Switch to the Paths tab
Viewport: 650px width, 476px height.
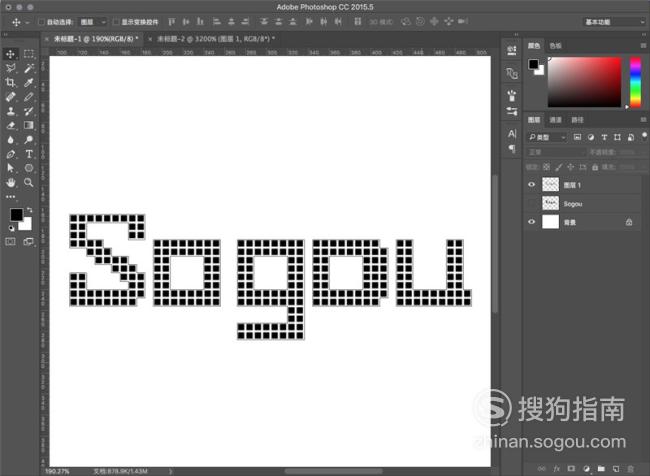577,120
